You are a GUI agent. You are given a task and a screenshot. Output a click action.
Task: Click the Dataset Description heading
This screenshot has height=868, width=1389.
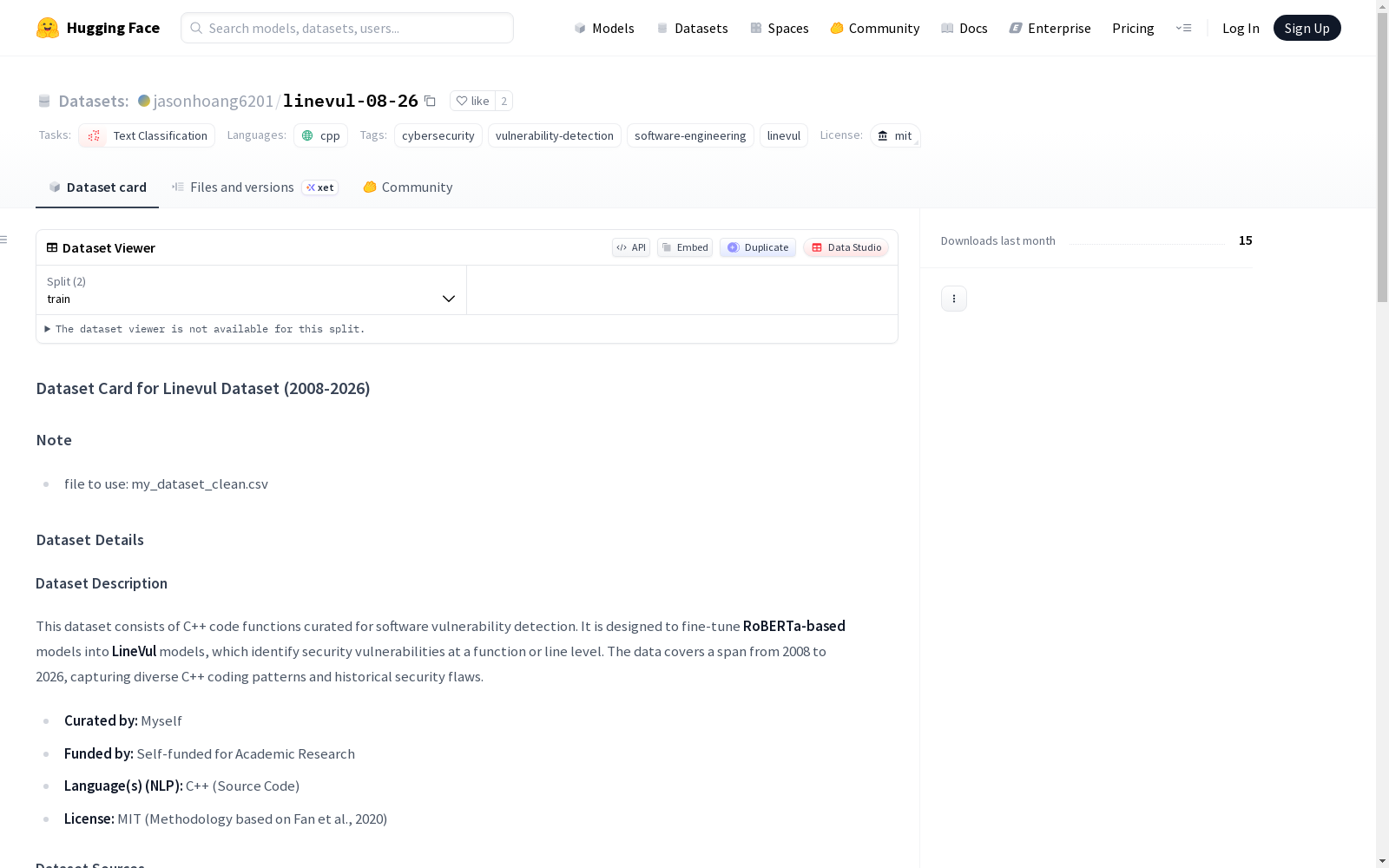tap(102, 583)
